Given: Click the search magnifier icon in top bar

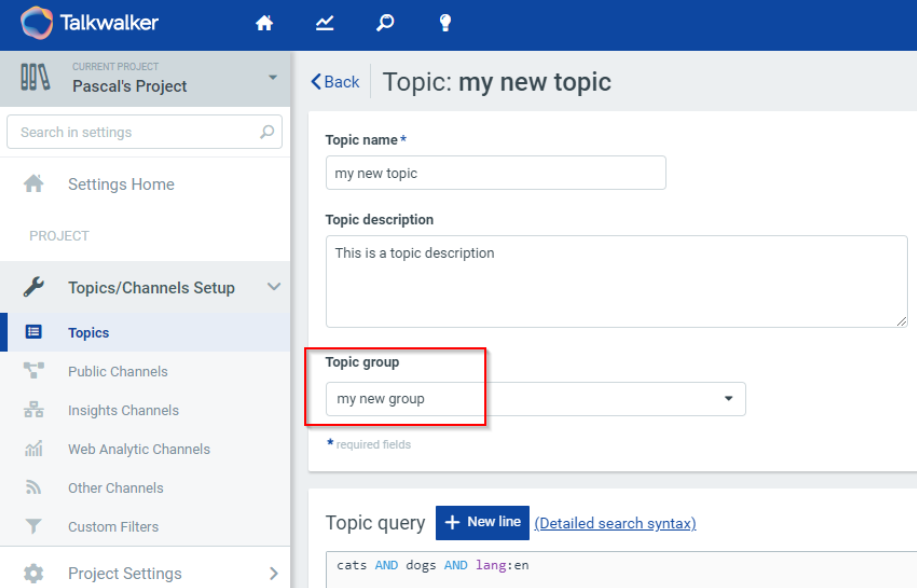Looking at the screenshot, I should click(x=385, y=23).
